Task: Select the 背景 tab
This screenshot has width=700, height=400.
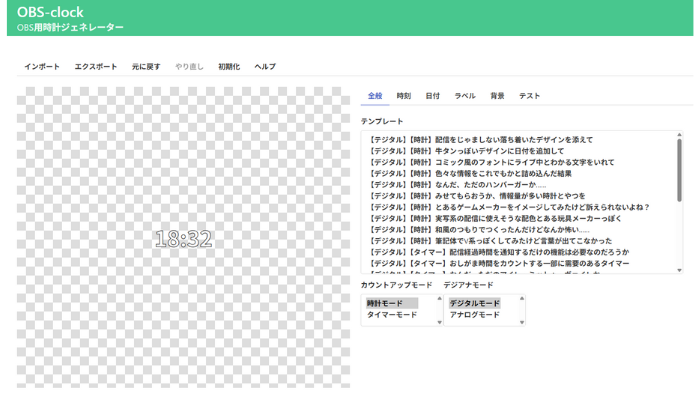Action: [497, 96]
